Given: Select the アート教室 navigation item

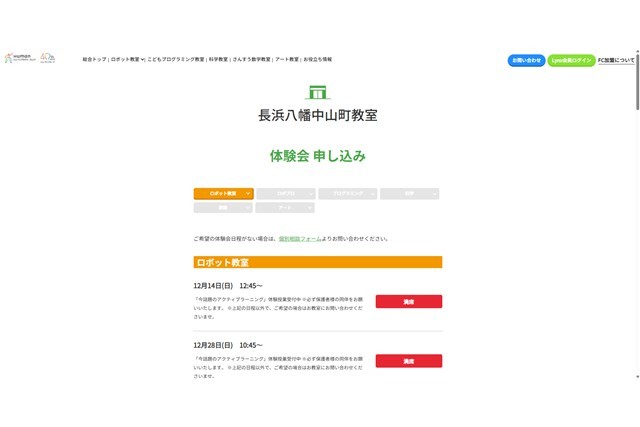Looking at the screenshot, I should coord(287,60).
